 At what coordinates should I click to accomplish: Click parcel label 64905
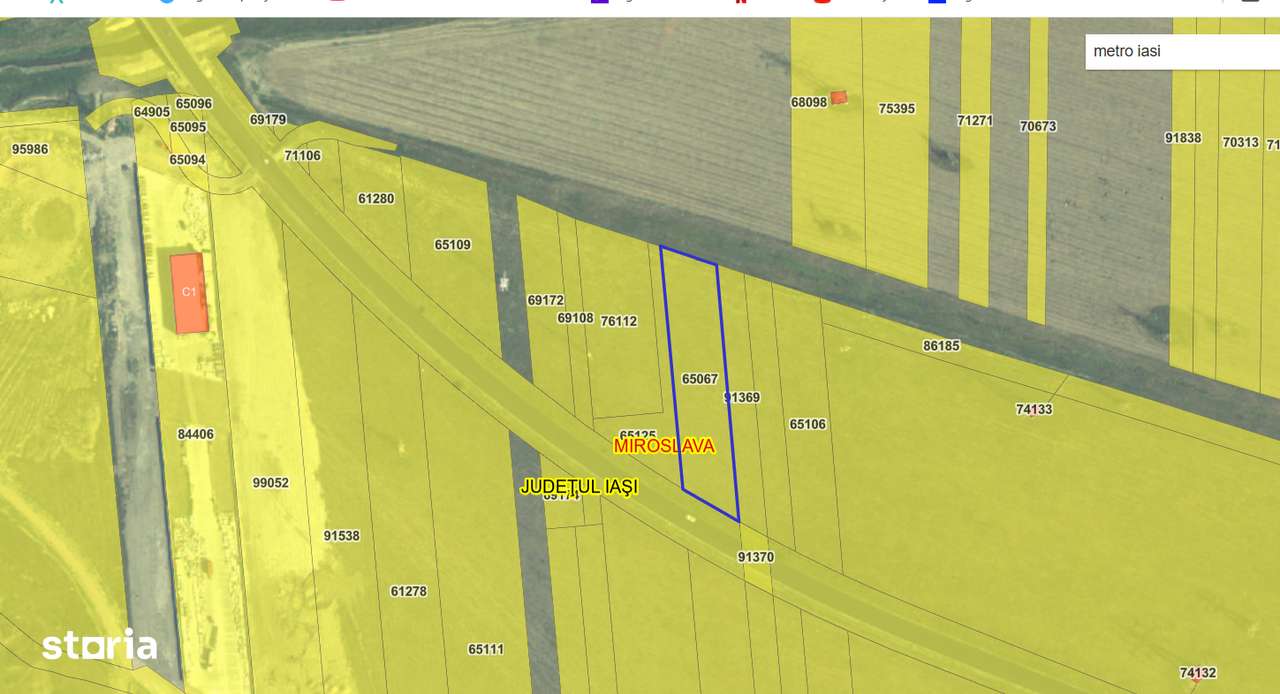152,112
